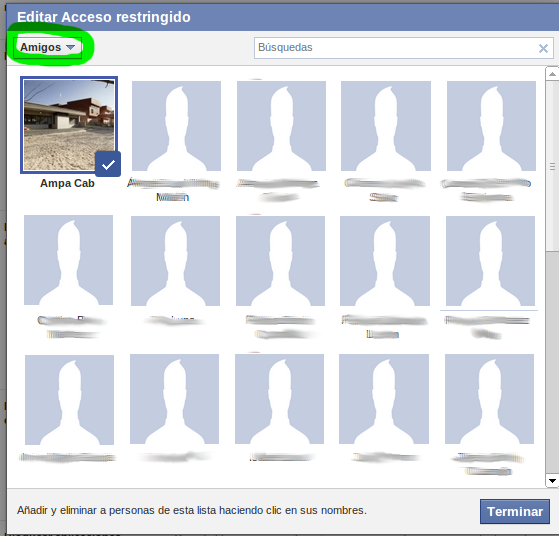
Task: Click the dropdown arrow next to Amigos
Action: (x=71, y=47)
